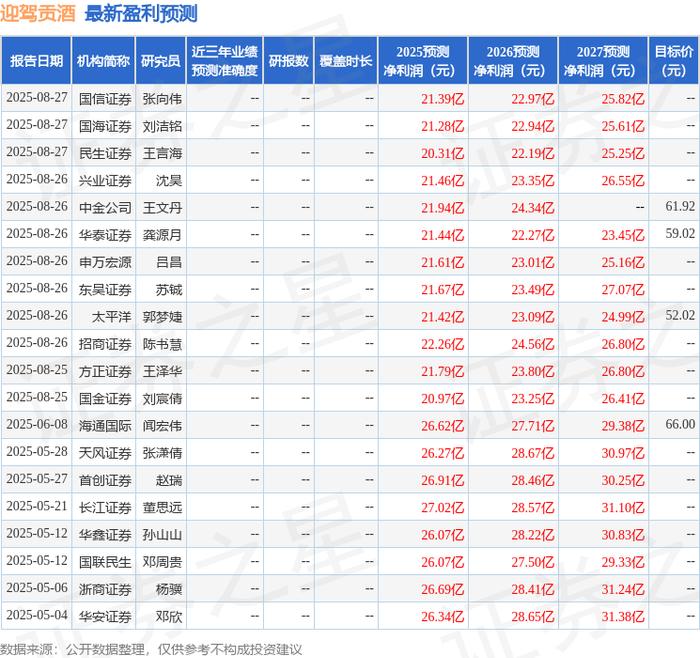This screenshot has width=700, height=658.
Task: Click institution name 方正证券
Action: coord(105,371)
